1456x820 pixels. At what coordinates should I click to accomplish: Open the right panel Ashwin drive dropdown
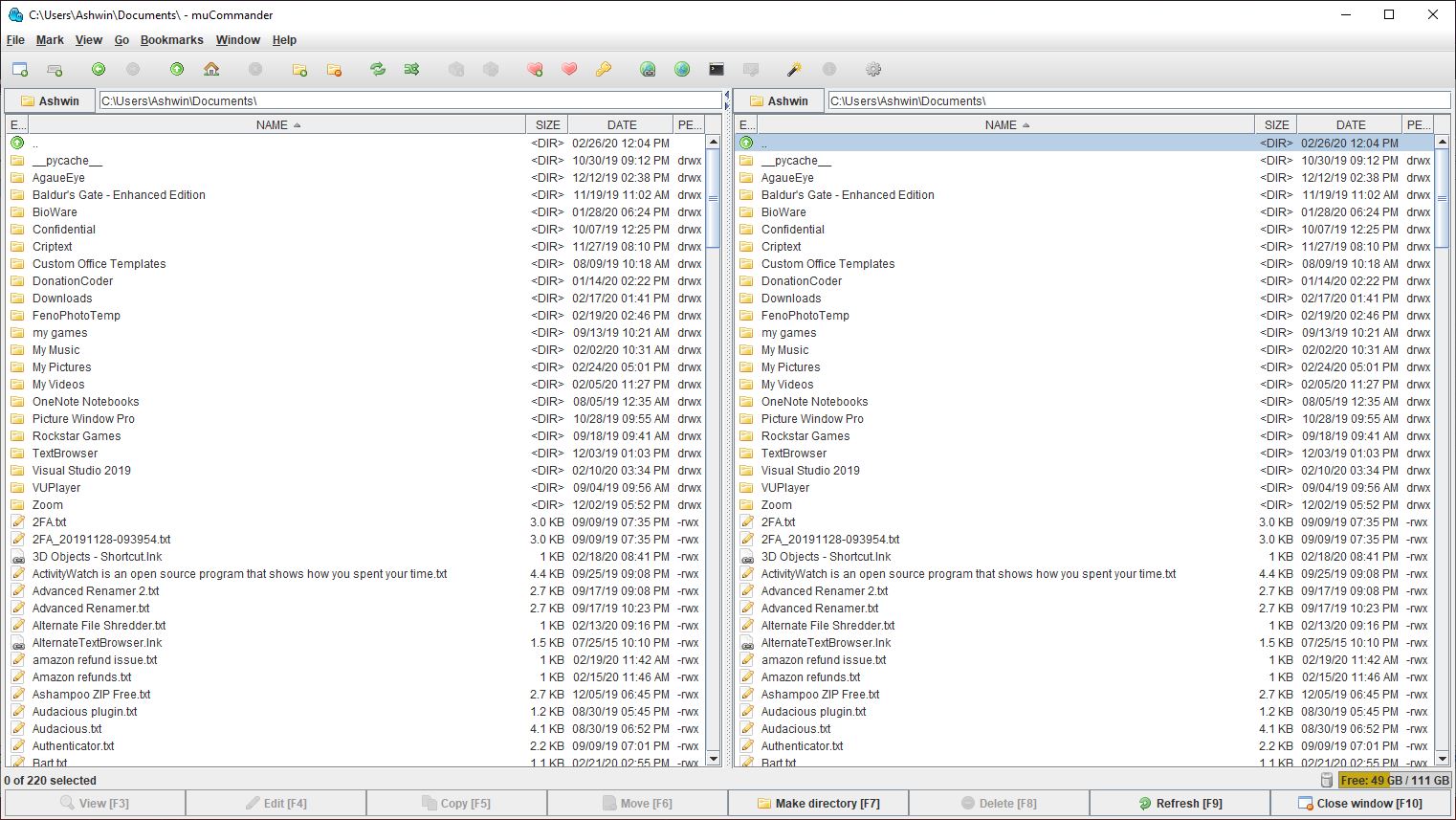coord(779,100)
